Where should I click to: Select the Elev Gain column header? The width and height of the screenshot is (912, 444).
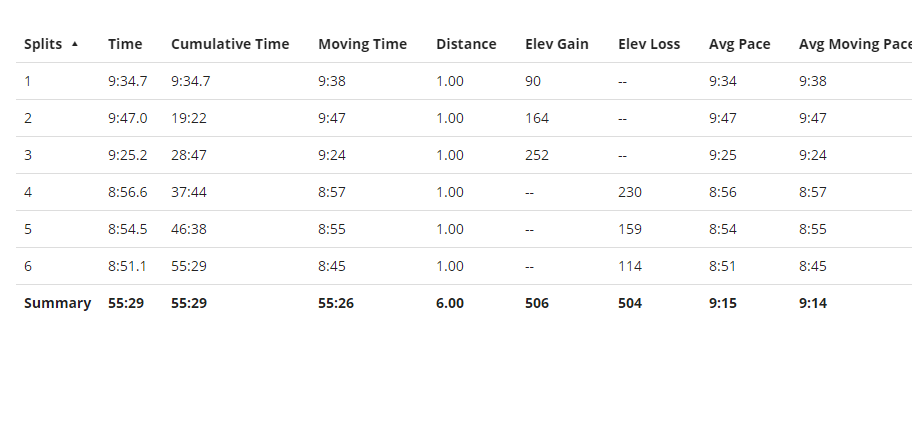(557, 44)
